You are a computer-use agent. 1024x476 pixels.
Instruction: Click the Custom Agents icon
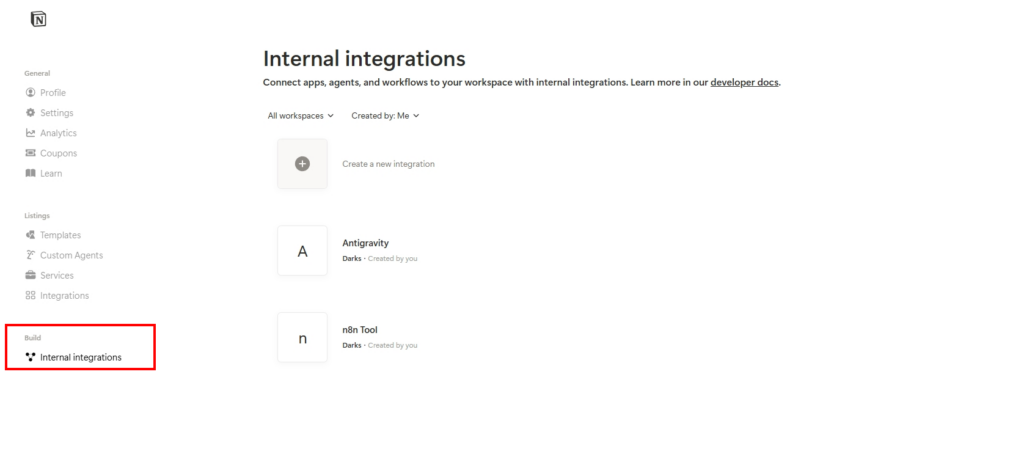click(x=30, y=255)
